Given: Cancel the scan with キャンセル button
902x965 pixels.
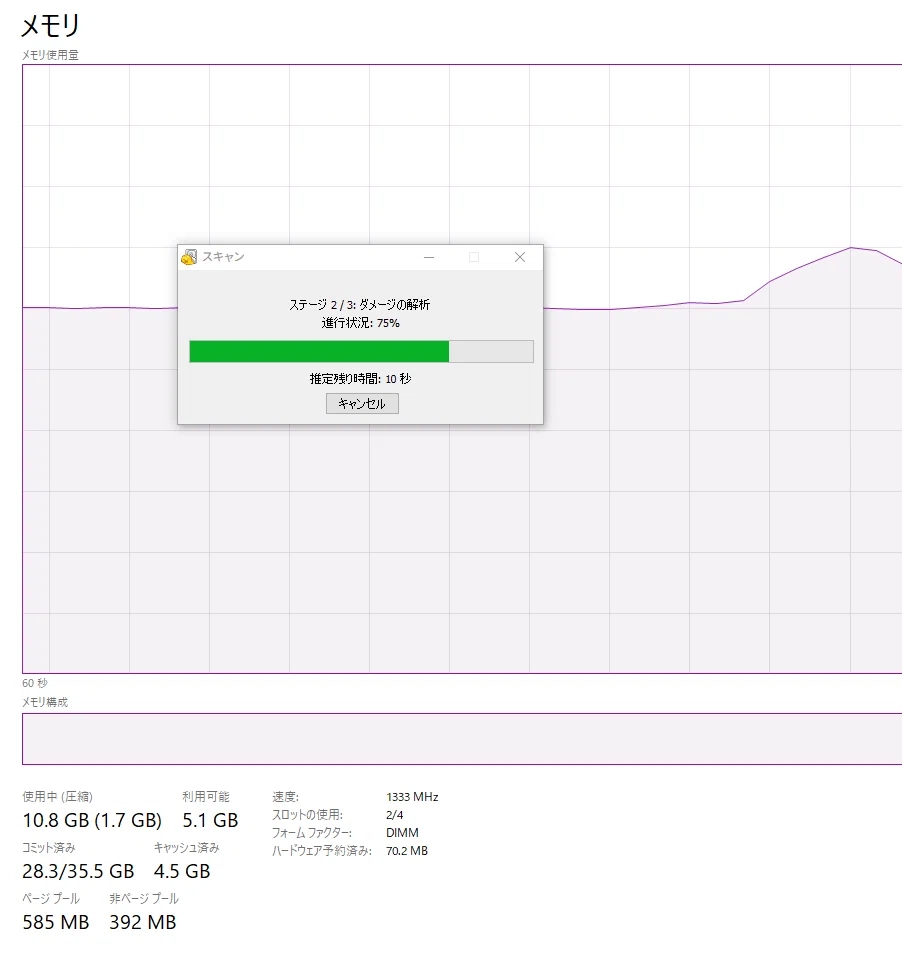Looking at the screenshot, I should [x=362, y=404].
